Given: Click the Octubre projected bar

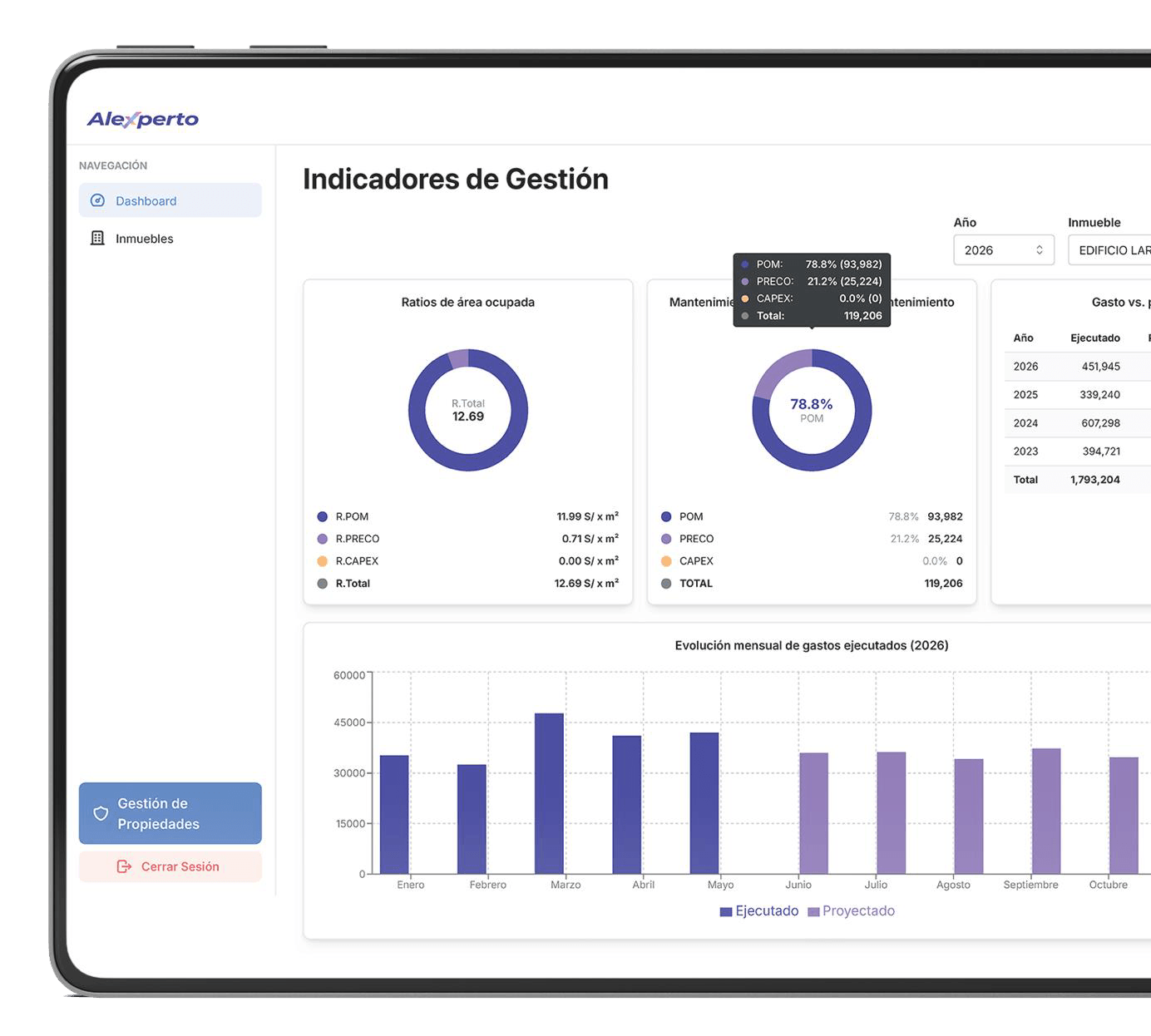Looking at the screenshot, I should click(1124, 815).
